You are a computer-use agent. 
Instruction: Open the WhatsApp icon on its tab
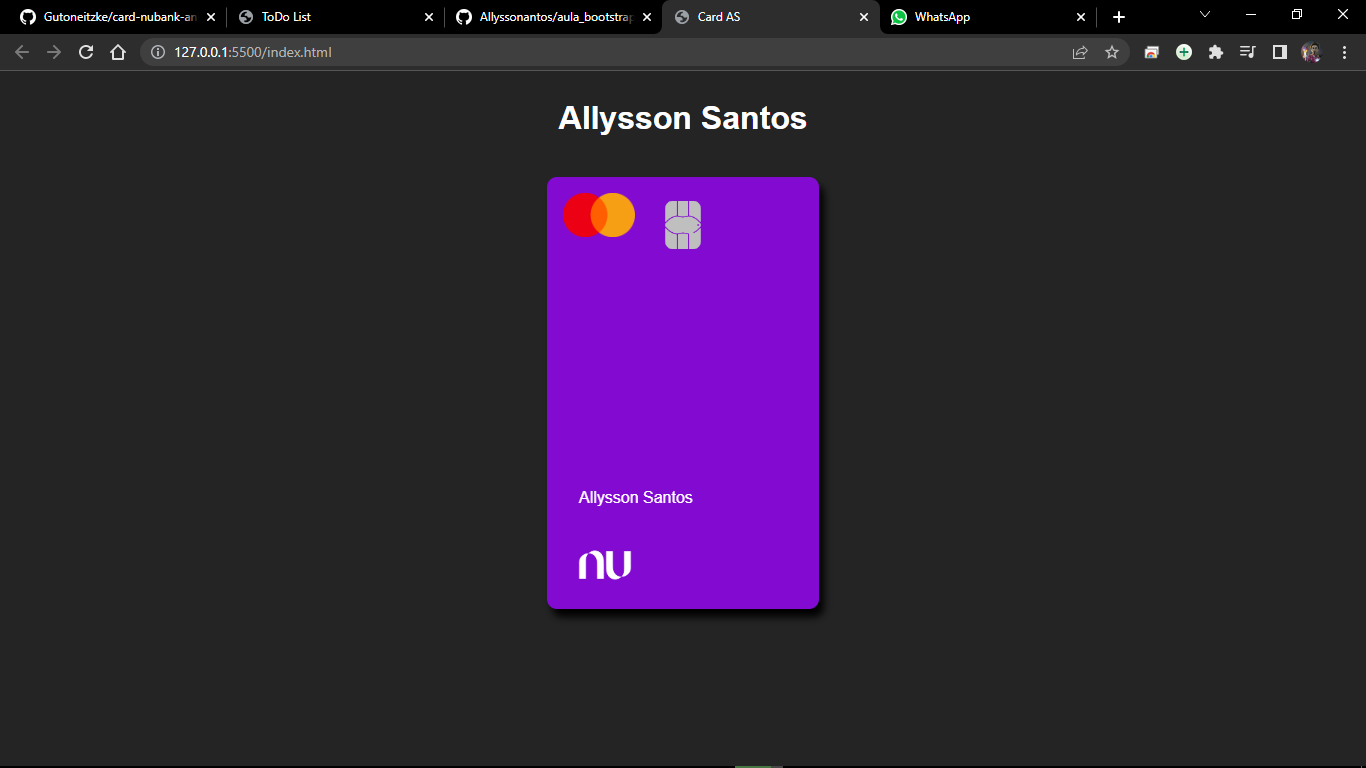pos(899,17)
